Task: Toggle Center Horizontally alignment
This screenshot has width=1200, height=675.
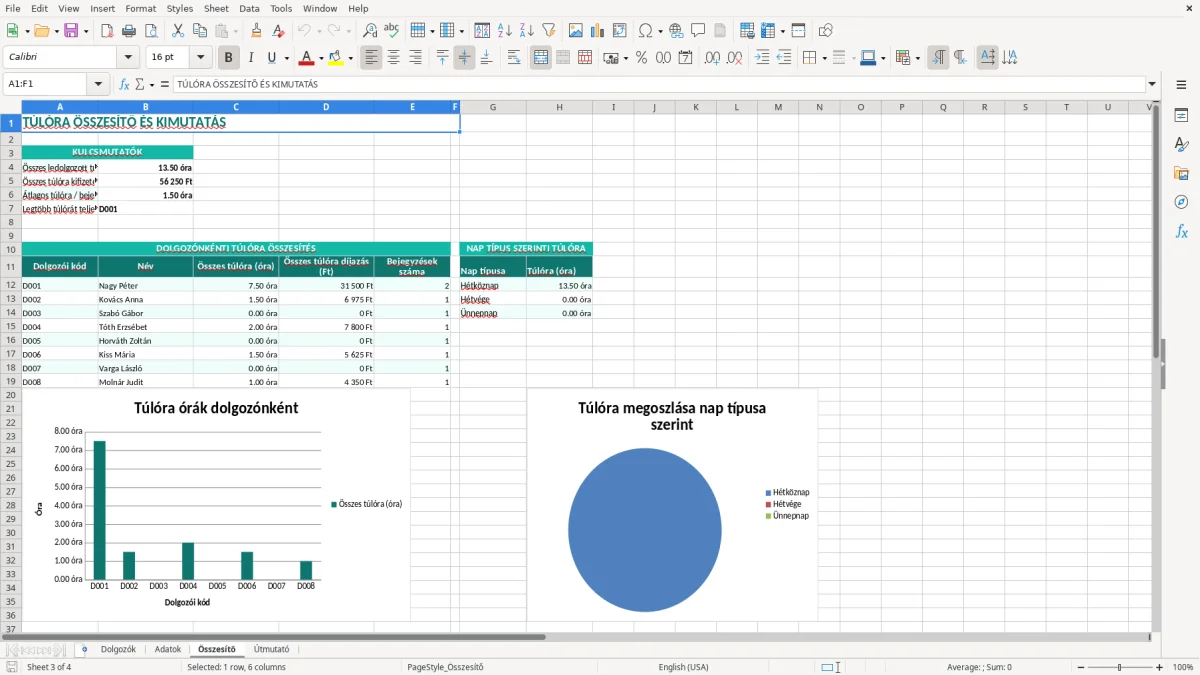Action: click(393, 58)
